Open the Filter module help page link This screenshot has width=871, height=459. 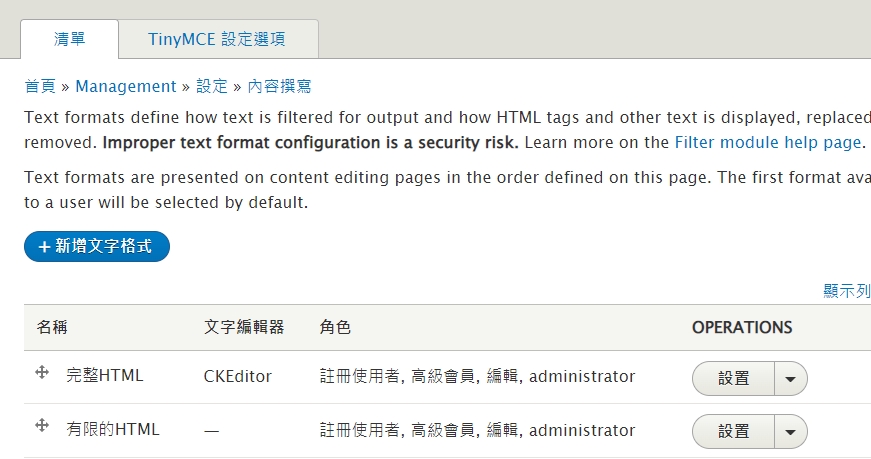tap(767, 142)
